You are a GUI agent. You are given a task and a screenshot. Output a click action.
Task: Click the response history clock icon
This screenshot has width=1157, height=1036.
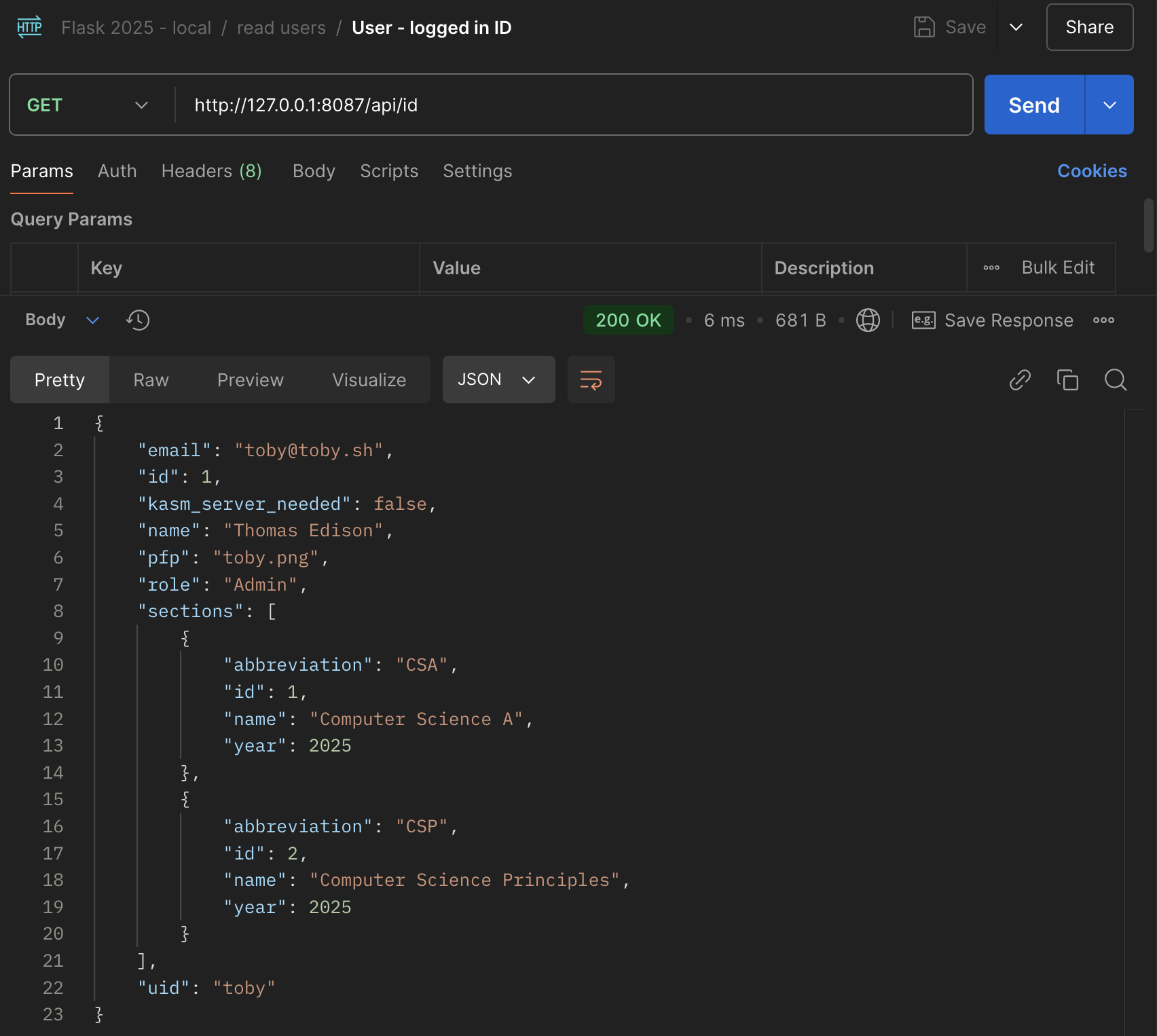(138, 320)
